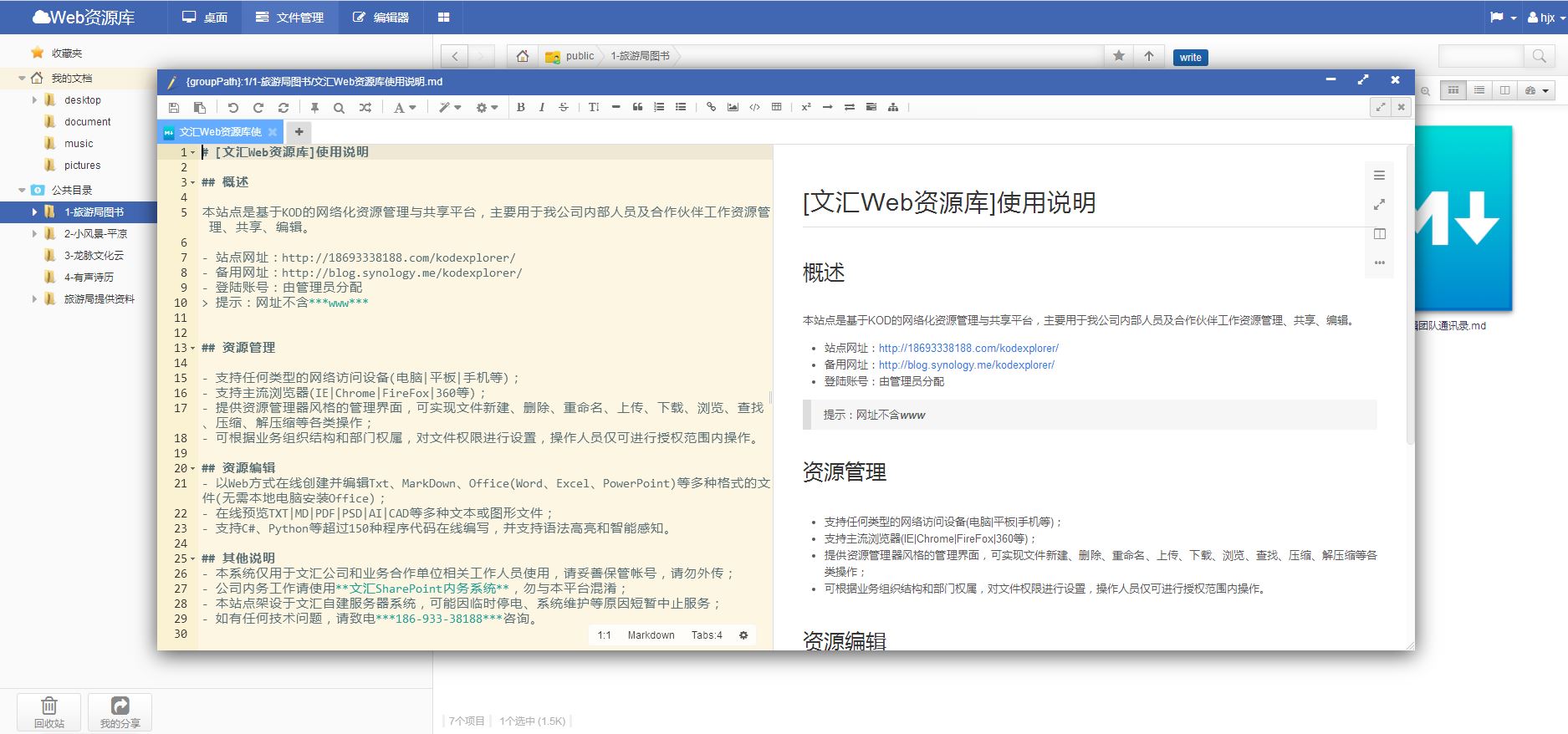Click the double-arrow exchange icon in toolbar

(x=850, y=107)
